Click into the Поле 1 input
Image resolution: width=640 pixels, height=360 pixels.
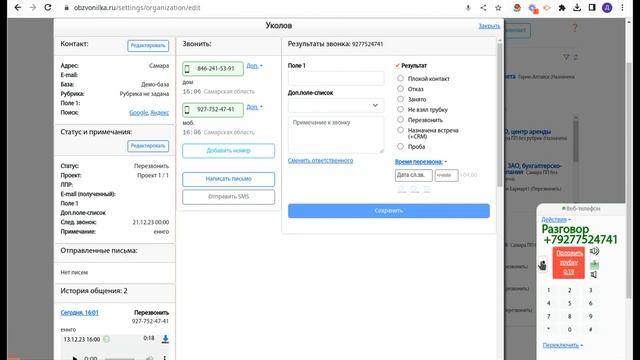tap(336, 78)
